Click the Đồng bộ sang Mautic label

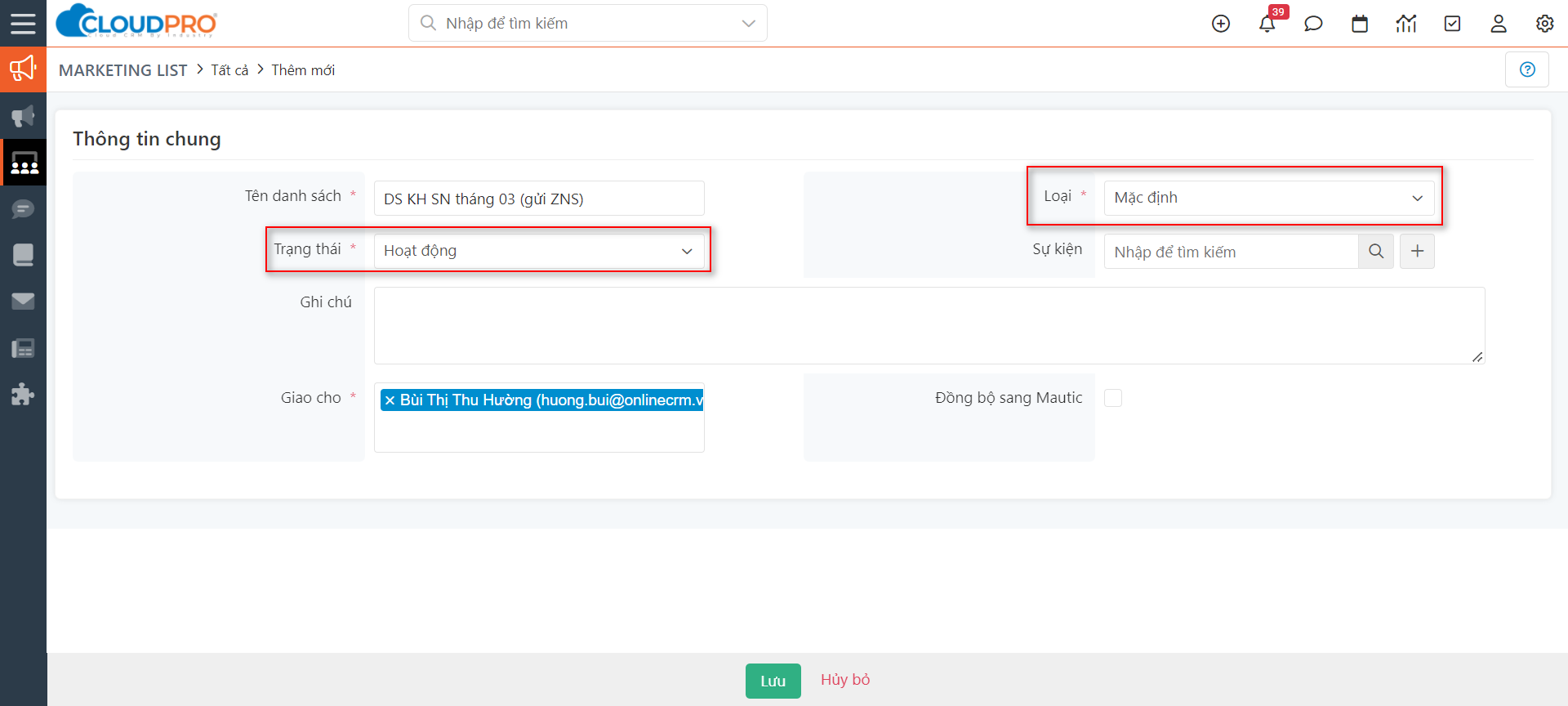pyautogui.click(x=1009, y=398)
